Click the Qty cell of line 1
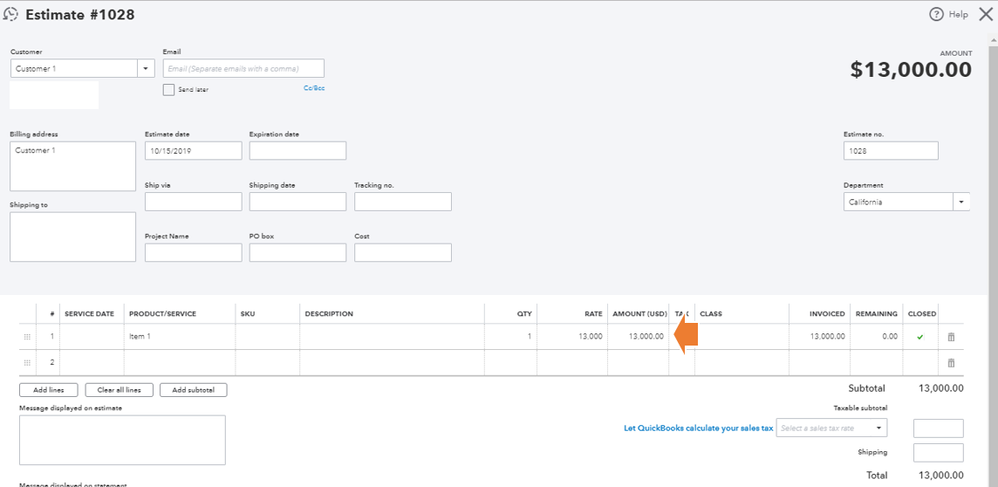 pyautogui.click(x=511, y=337)
